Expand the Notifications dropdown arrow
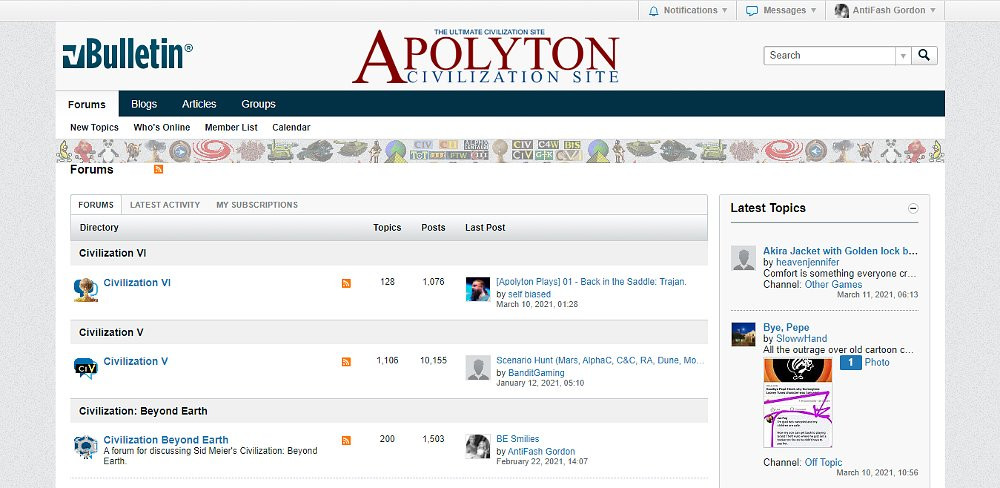The width and height of the screenshot is (1000, 488). click(x=724, y=11)
